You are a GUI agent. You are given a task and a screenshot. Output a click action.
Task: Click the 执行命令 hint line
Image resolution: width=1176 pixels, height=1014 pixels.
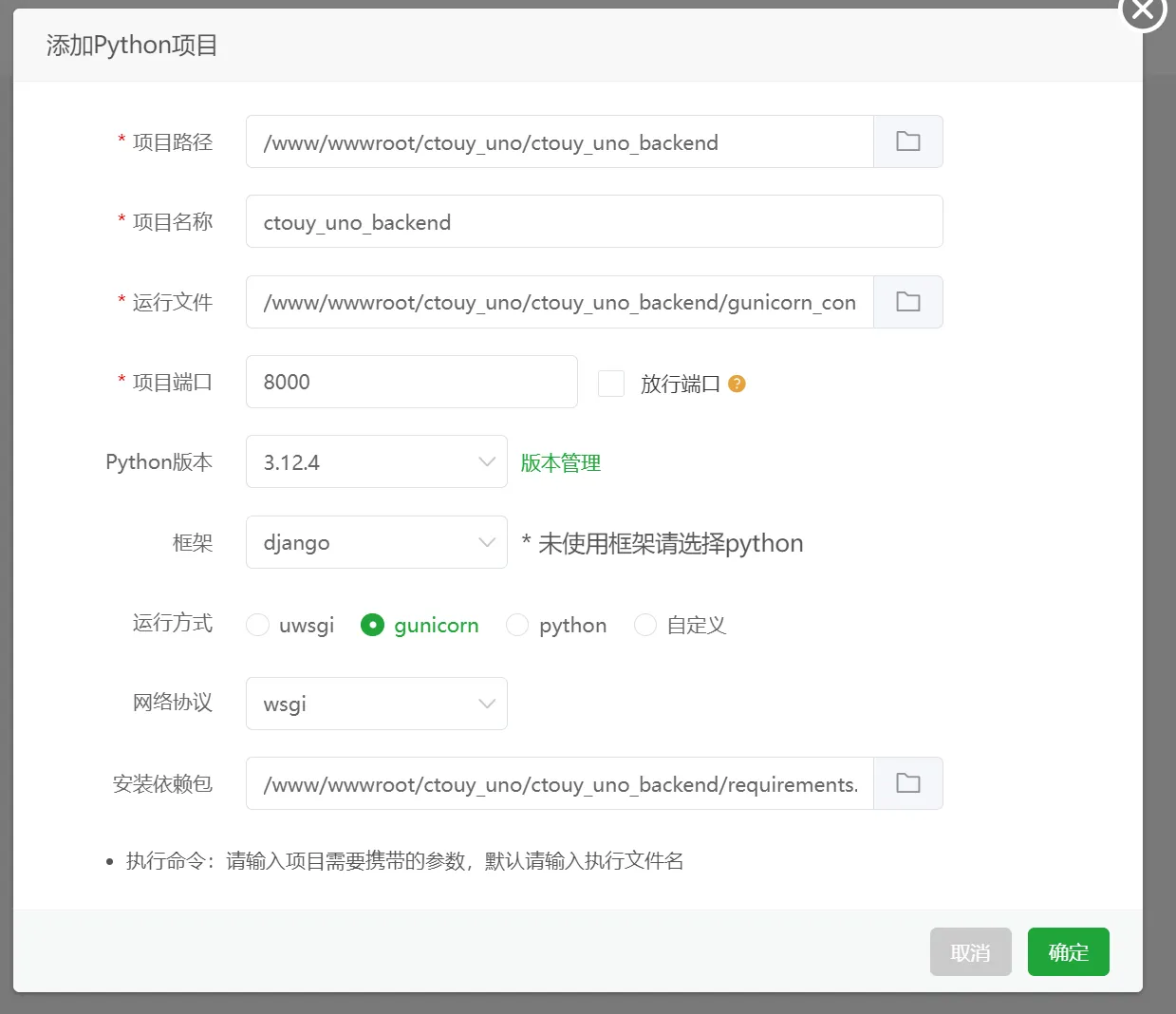pyautogui.click(x=405, y=861)
